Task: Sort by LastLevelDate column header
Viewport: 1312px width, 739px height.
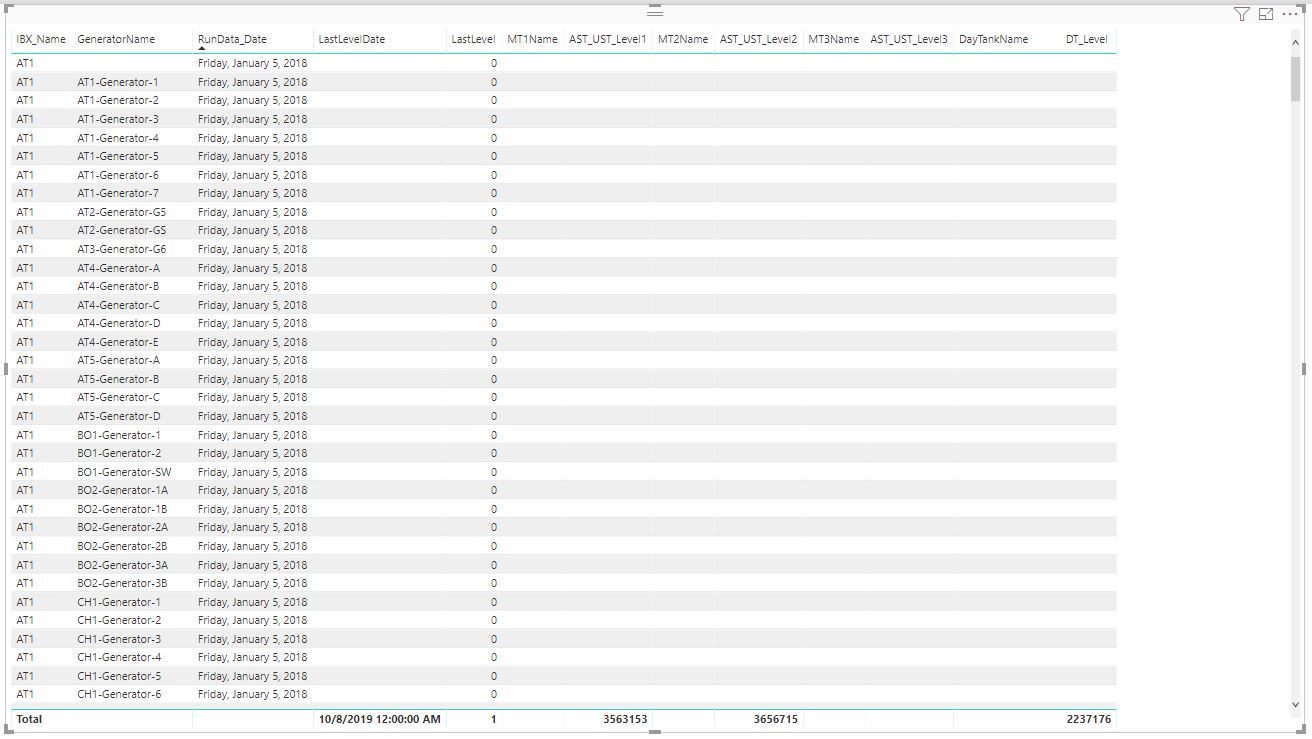Action: pos(351,39)
